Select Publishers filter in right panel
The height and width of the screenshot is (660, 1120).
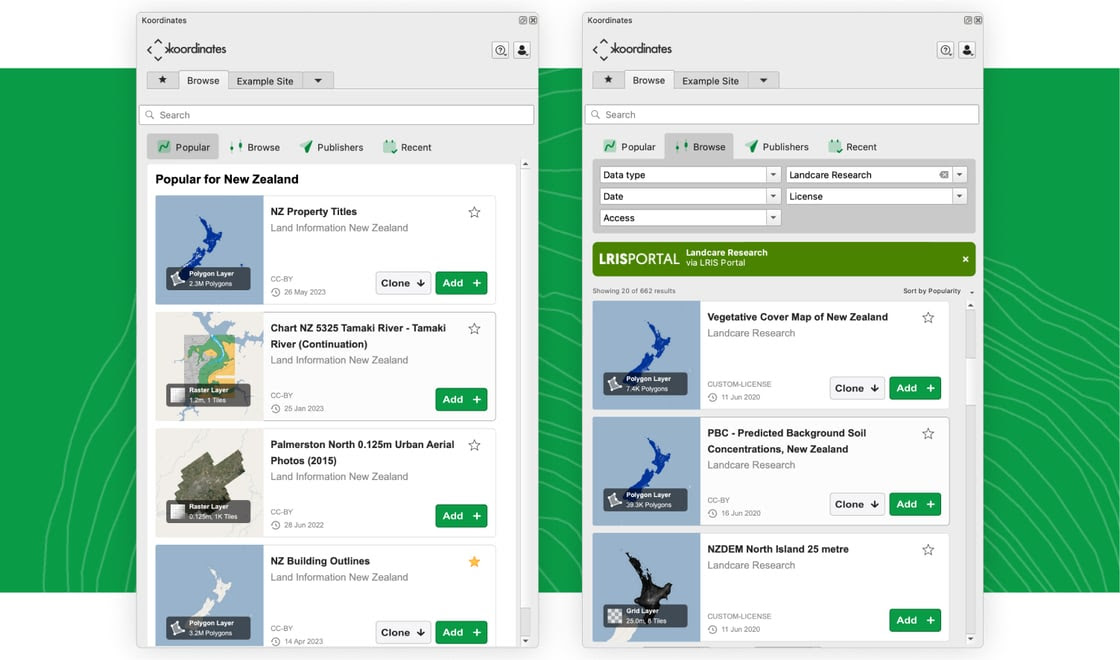[776, 146]
